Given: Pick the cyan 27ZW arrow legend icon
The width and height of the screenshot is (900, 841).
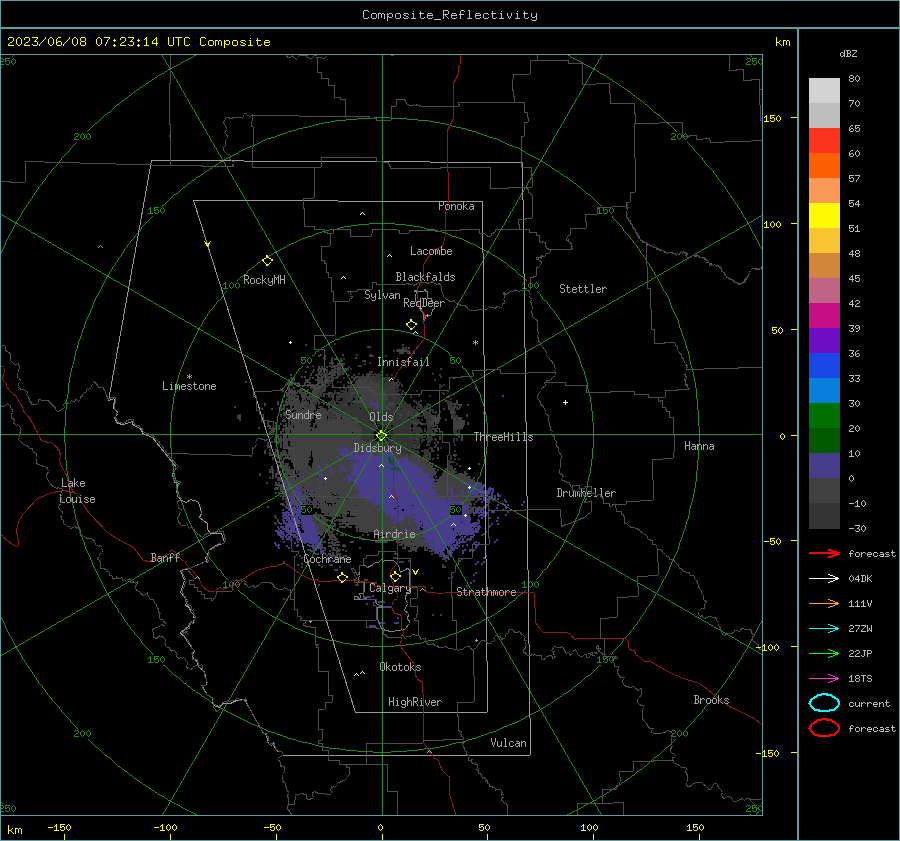Looking at the screenshot, I should coord(824,629).
